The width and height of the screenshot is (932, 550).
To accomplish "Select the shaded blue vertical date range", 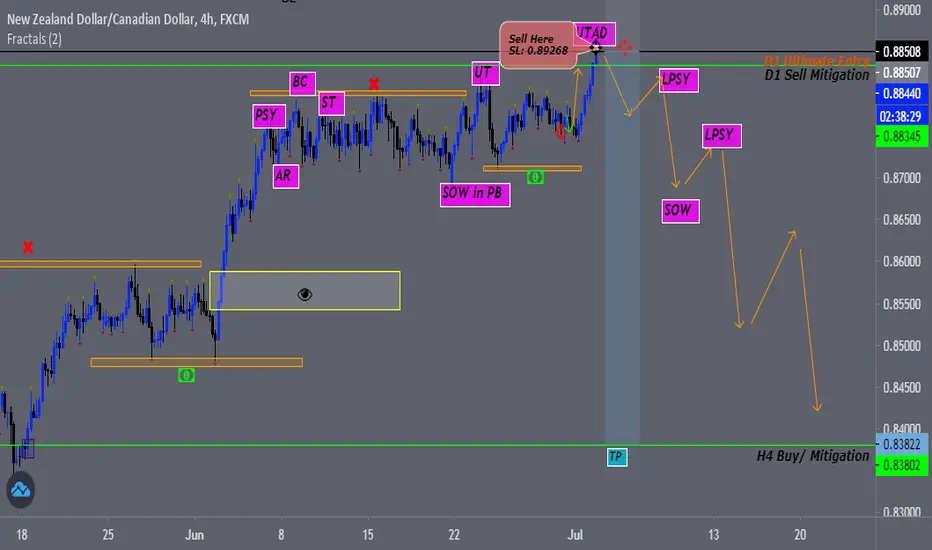I will (622, 223).
